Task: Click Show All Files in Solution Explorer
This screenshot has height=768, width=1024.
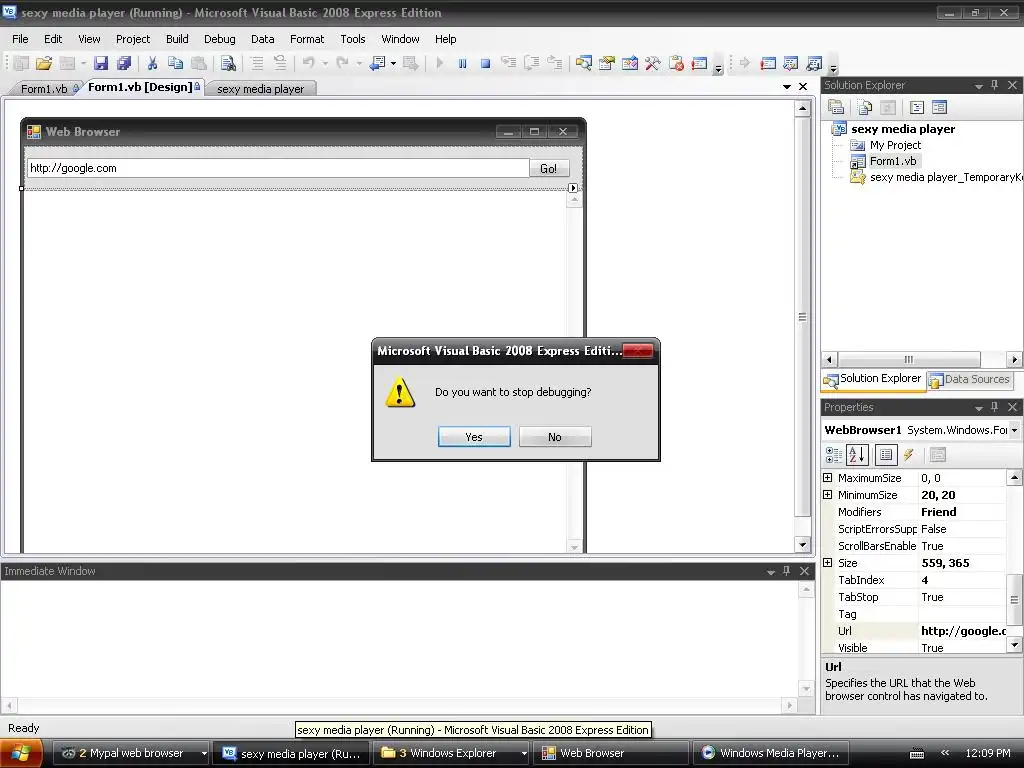Action: pyautogui.click(x=865, y=107)
